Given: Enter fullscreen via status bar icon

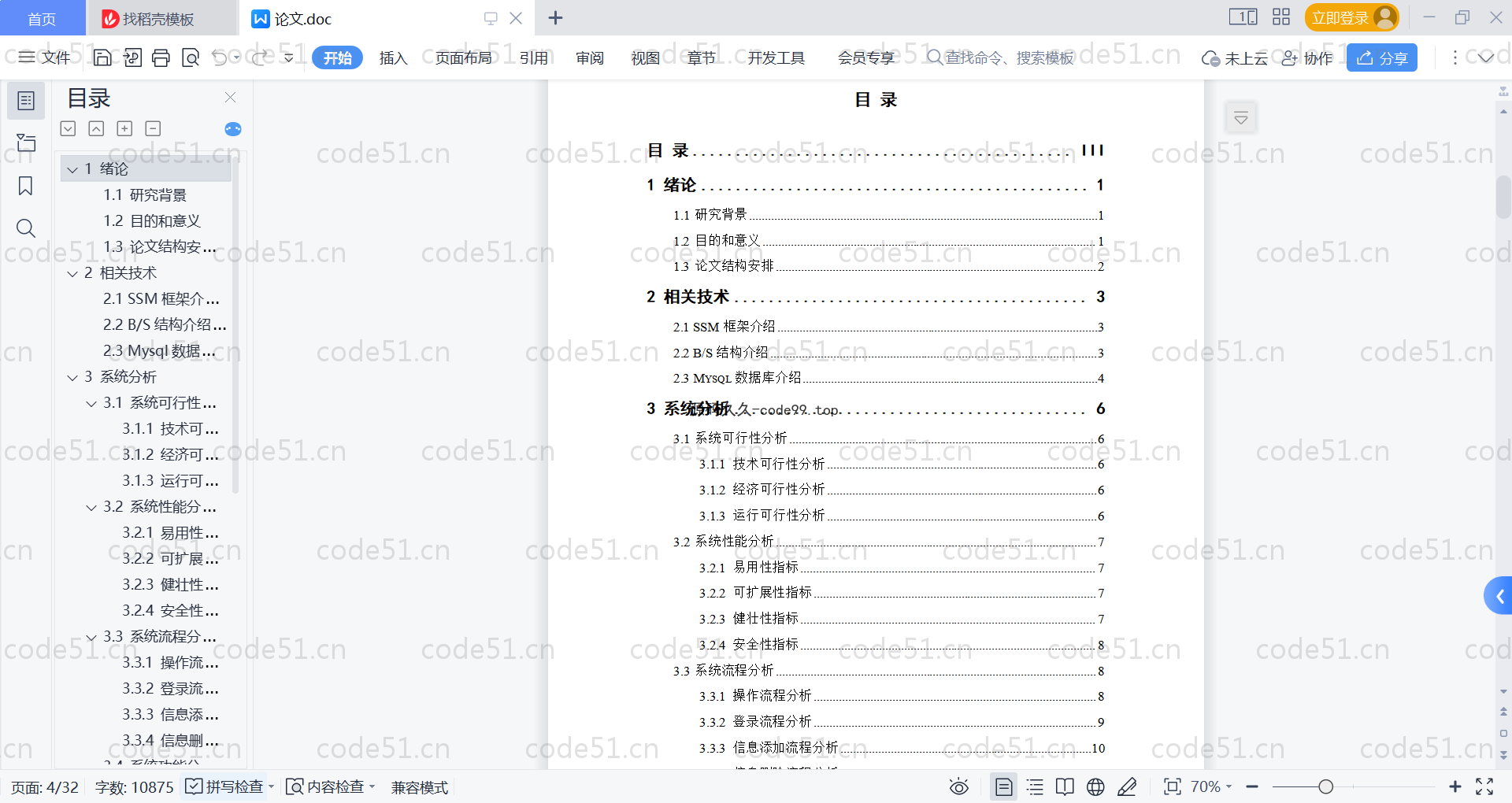Looking at the screenshot, I should coord(1484,786).
